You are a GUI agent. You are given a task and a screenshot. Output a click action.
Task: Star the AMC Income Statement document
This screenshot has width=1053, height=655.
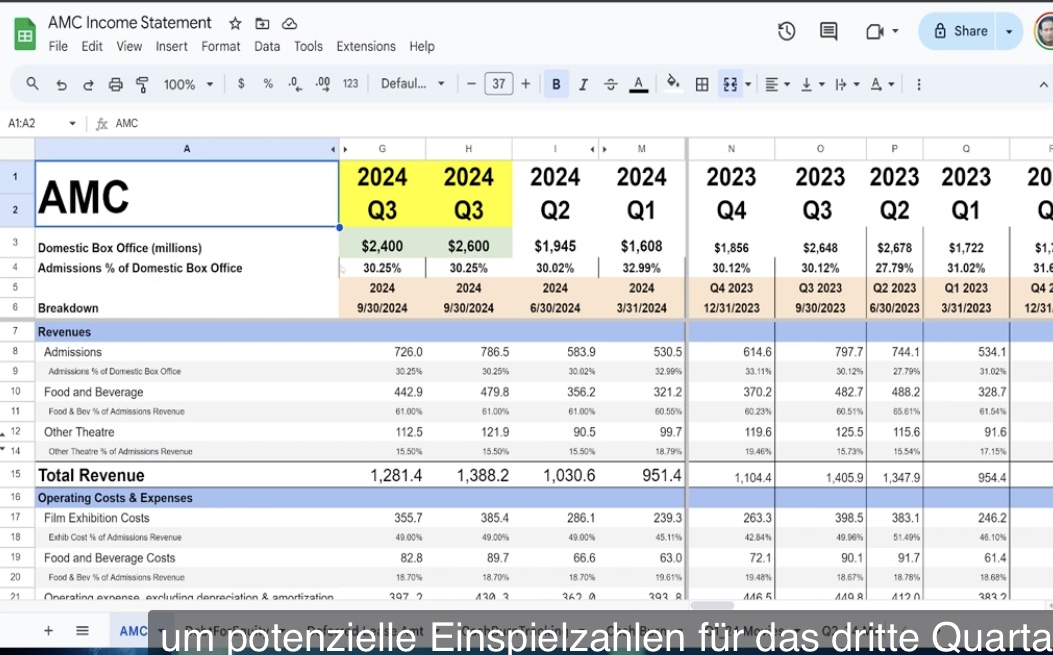(235, 24)
